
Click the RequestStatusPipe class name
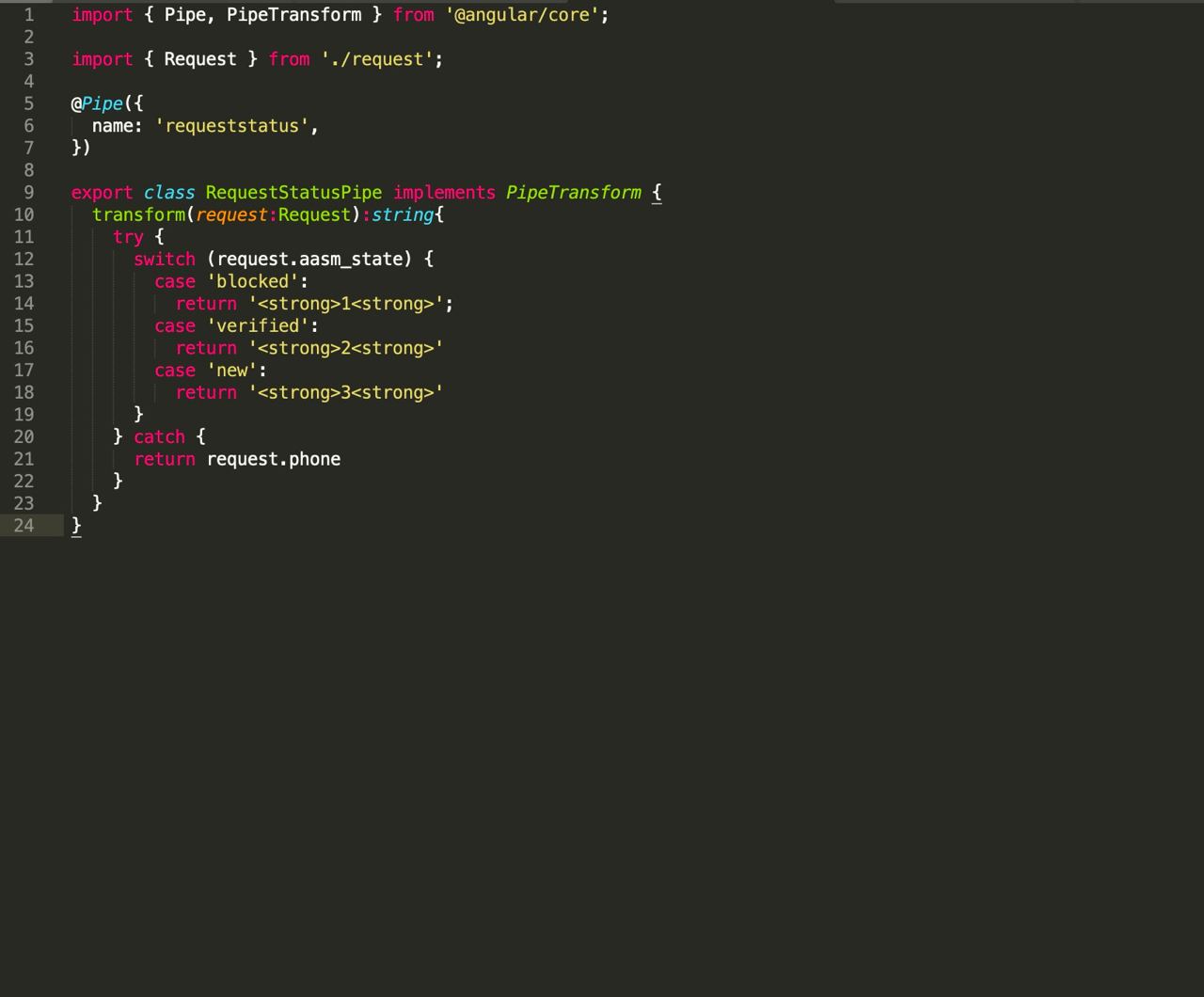click(293, 193)
